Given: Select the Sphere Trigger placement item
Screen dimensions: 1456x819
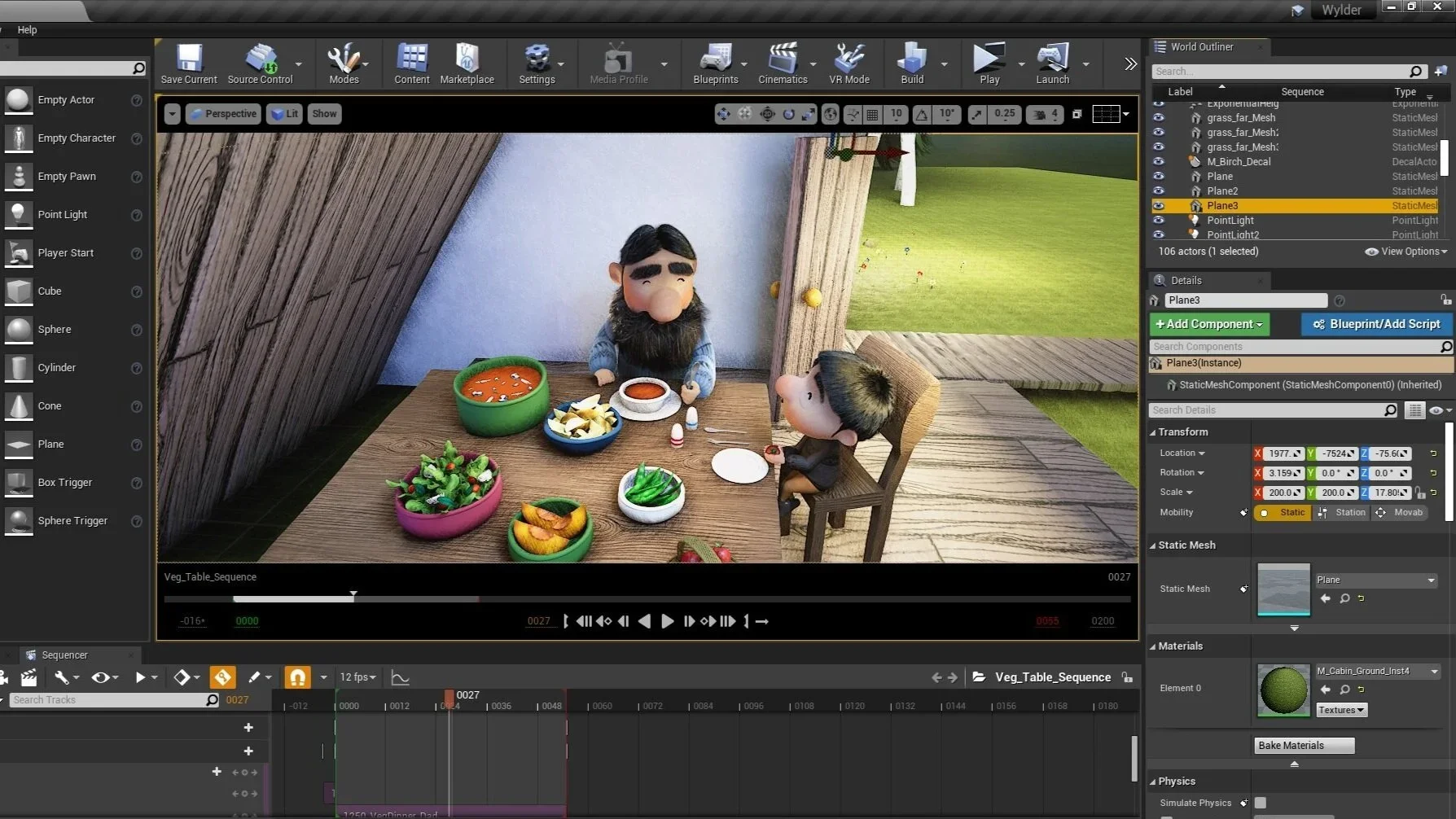Looking at the screenshot, I should (x=73, y=520).
